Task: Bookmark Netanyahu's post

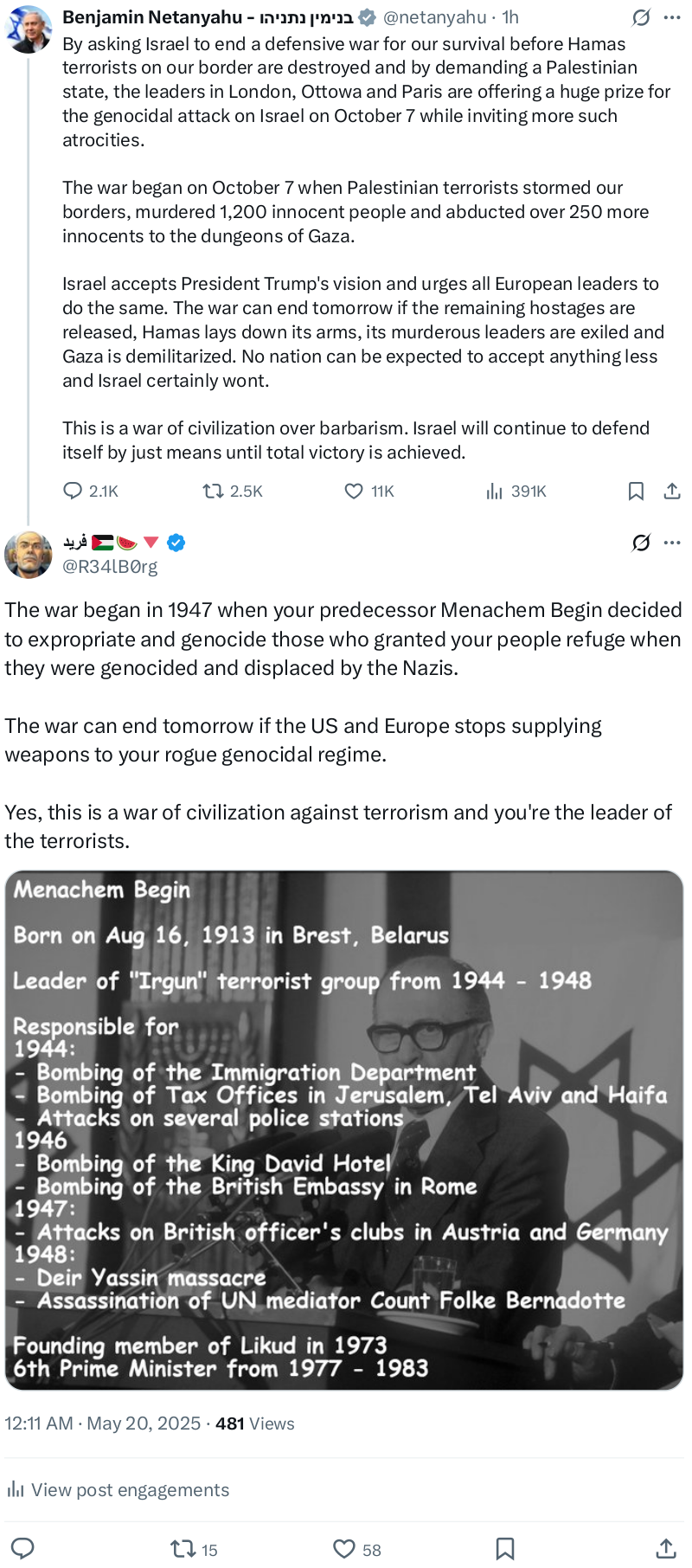Action: pos(636,492)
